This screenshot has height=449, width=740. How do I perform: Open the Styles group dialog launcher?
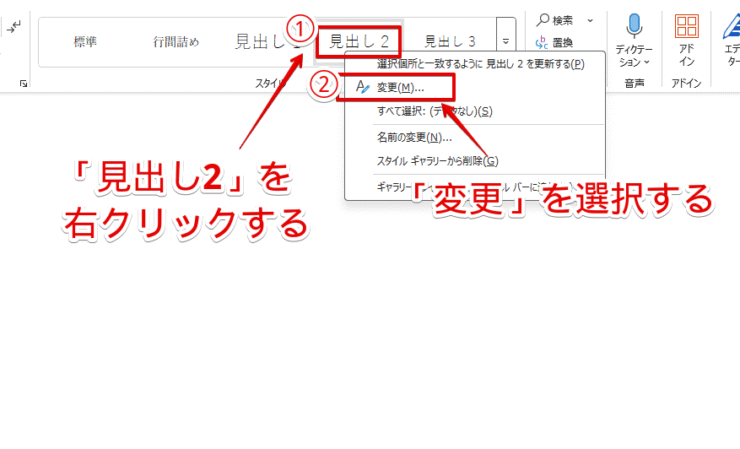point(24,84)
